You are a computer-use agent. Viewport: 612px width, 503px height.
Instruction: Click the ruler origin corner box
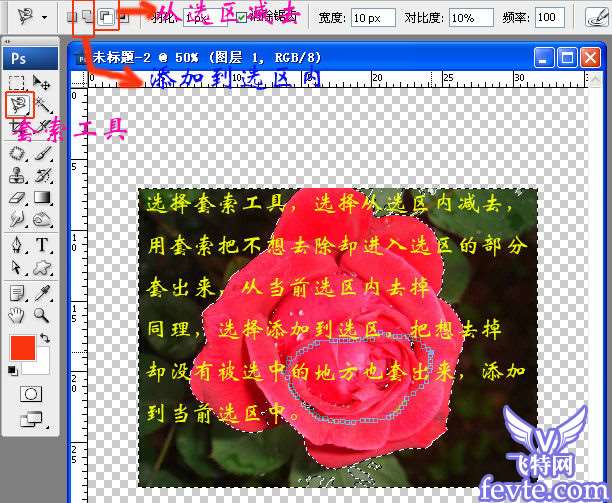pos(79,79)
